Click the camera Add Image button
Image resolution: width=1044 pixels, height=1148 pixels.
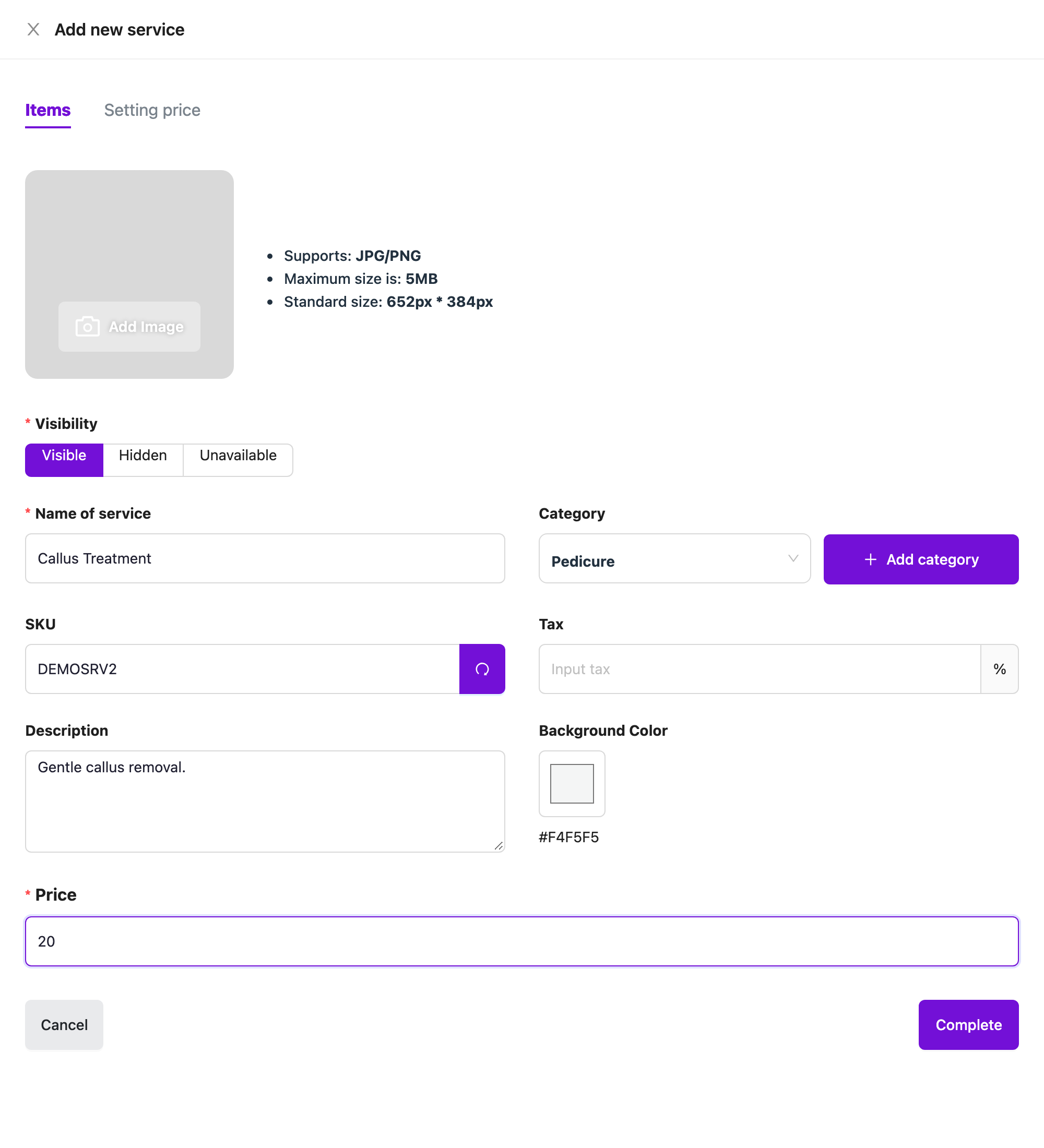point(129,326)
